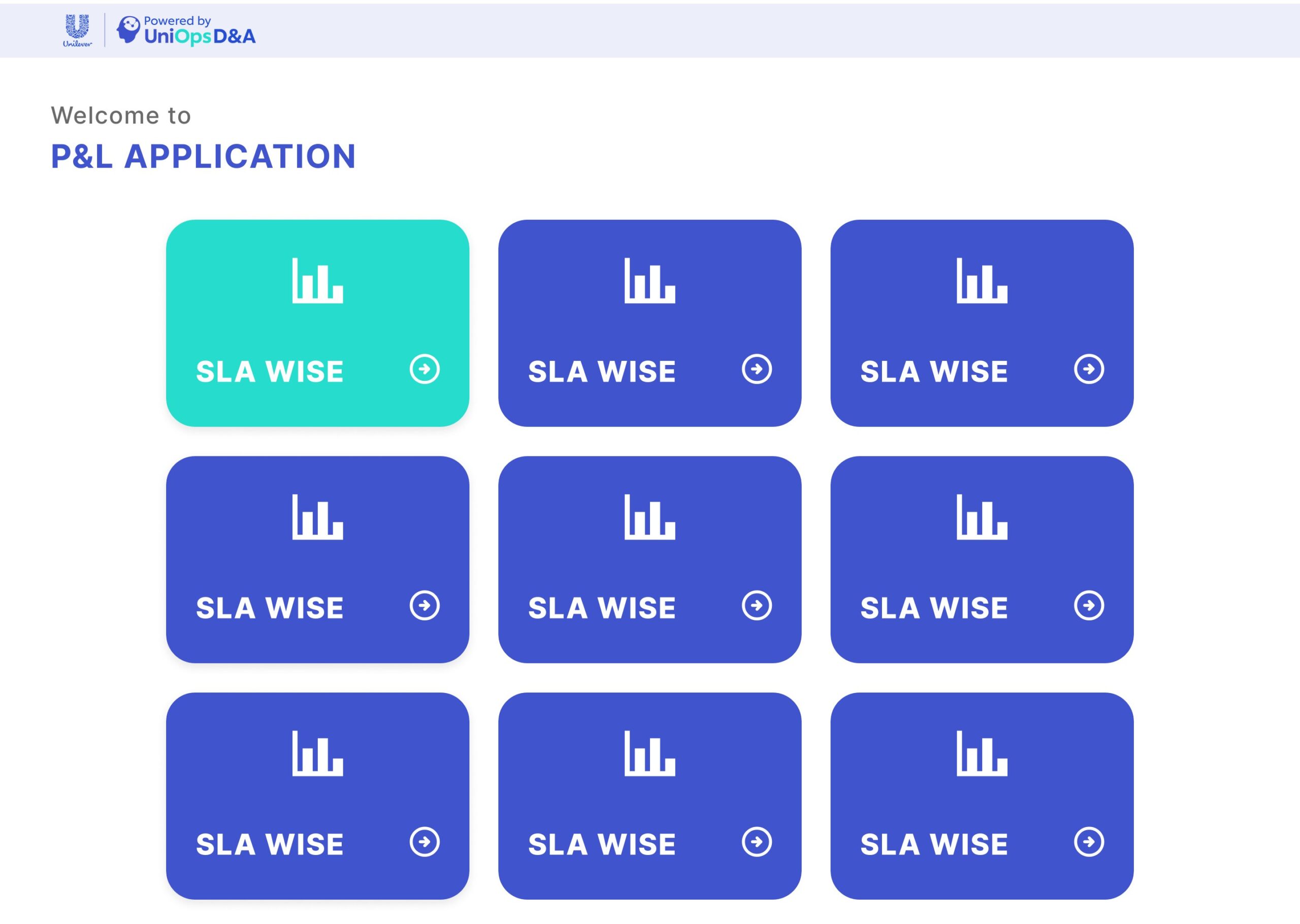Click arrow icon on bottom-right SLA WISE card
This screenshot has height=924, width=1300.
click(x=1089, y=842)
